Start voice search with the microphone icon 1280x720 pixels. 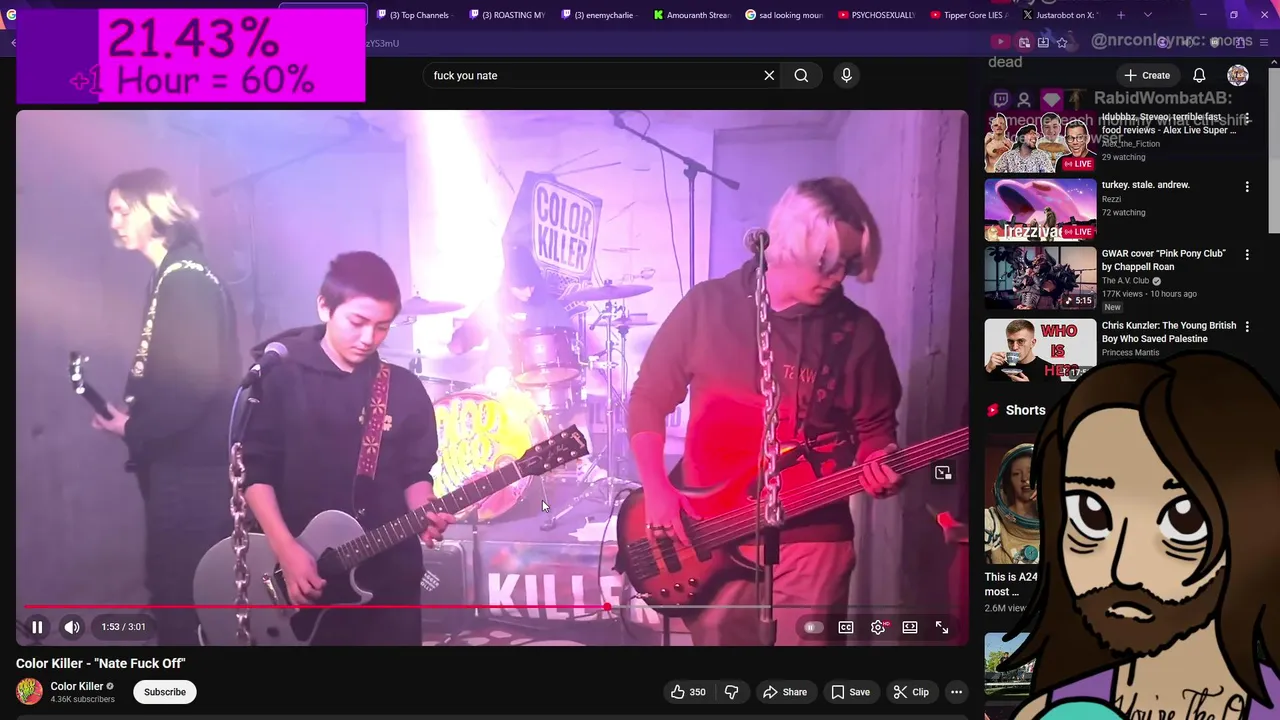846,75
